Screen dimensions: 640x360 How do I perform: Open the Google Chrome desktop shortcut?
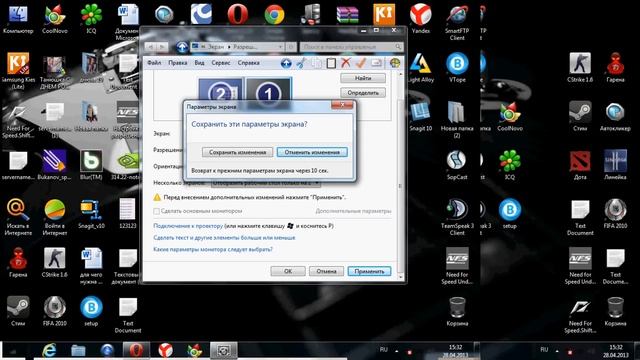(274, 15)
